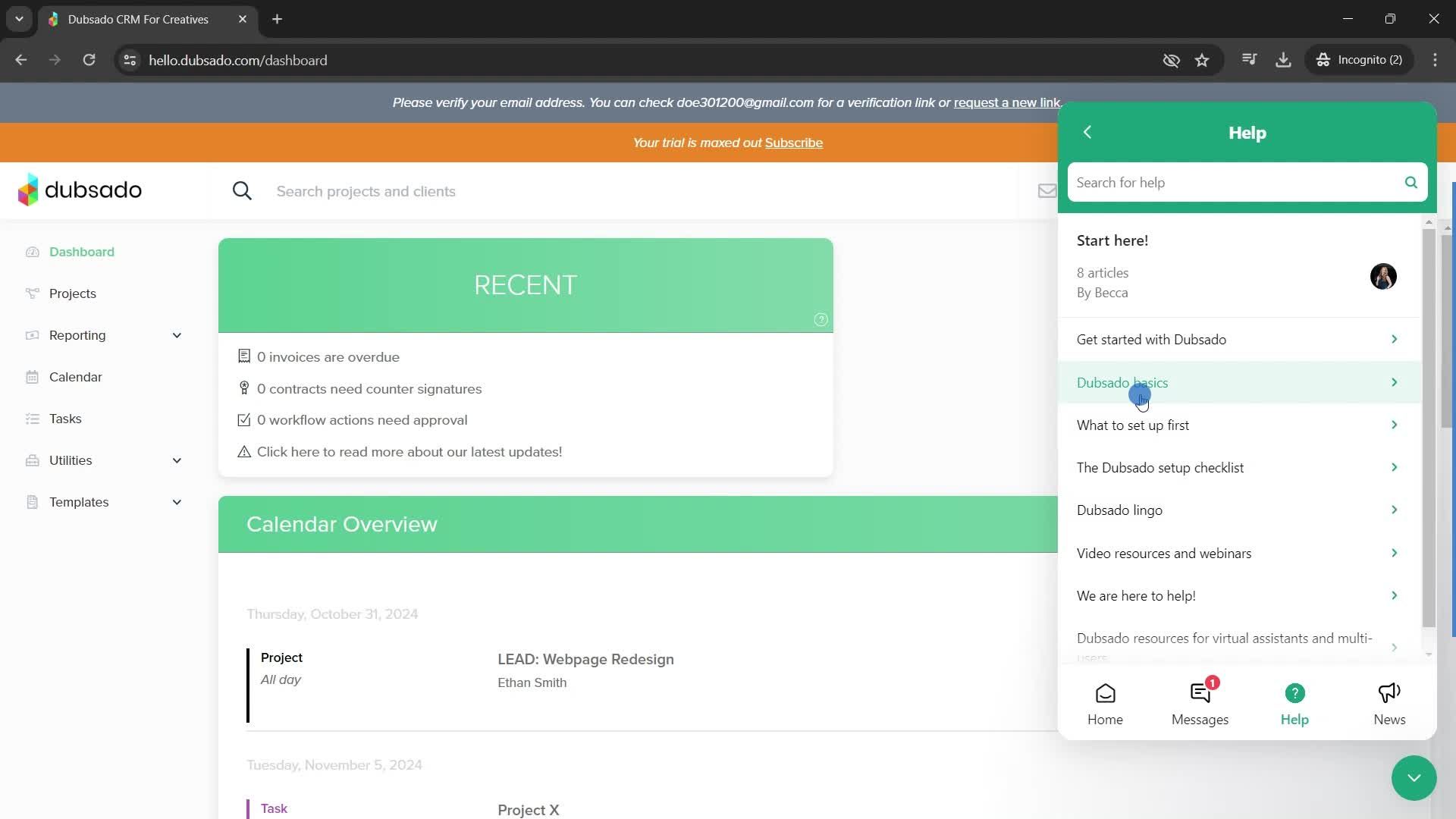Image resolution: width=1456 pixels, height=819 pixels.
Task: Click the chevron next to Video resources and webinars
Action: pos(1394,553)
